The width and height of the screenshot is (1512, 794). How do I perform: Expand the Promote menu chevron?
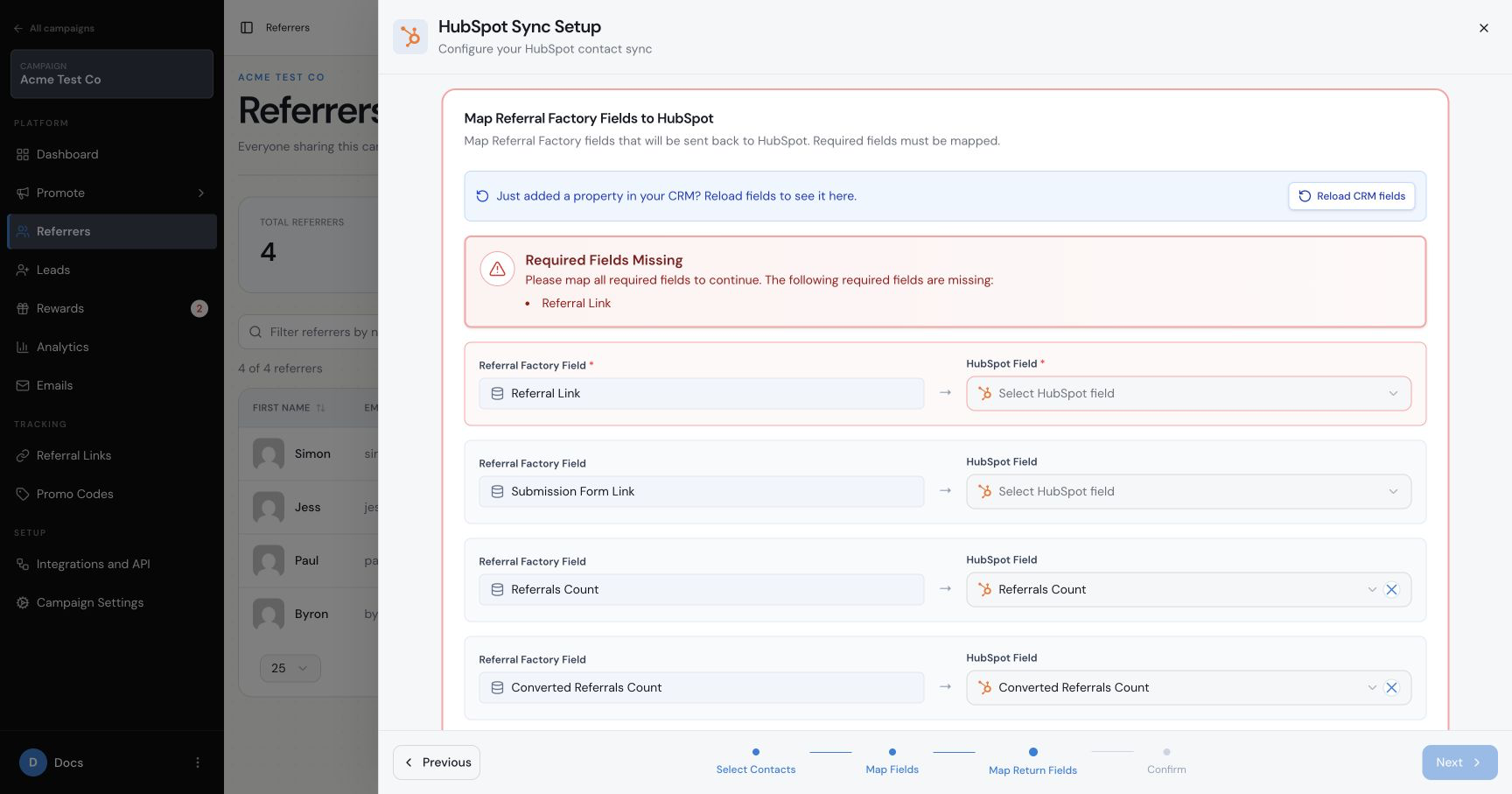(201, 193)
